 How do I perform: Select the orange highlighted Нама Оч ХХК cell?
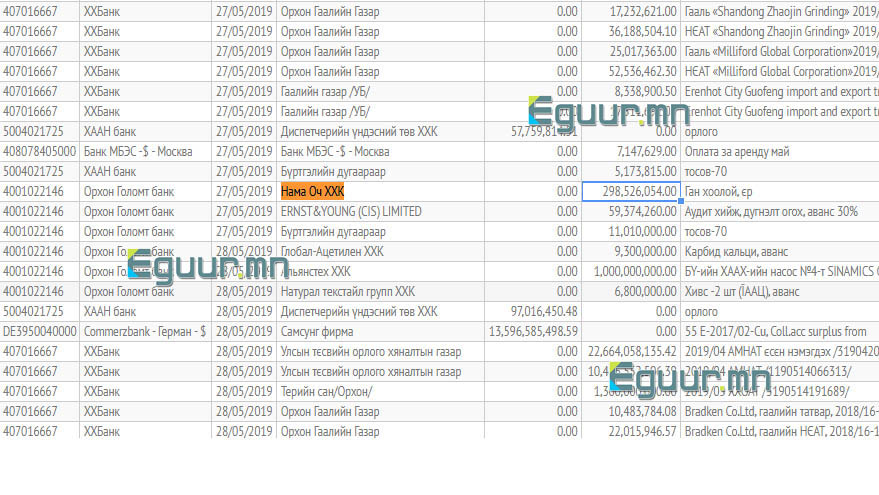[x=313, y=191]
